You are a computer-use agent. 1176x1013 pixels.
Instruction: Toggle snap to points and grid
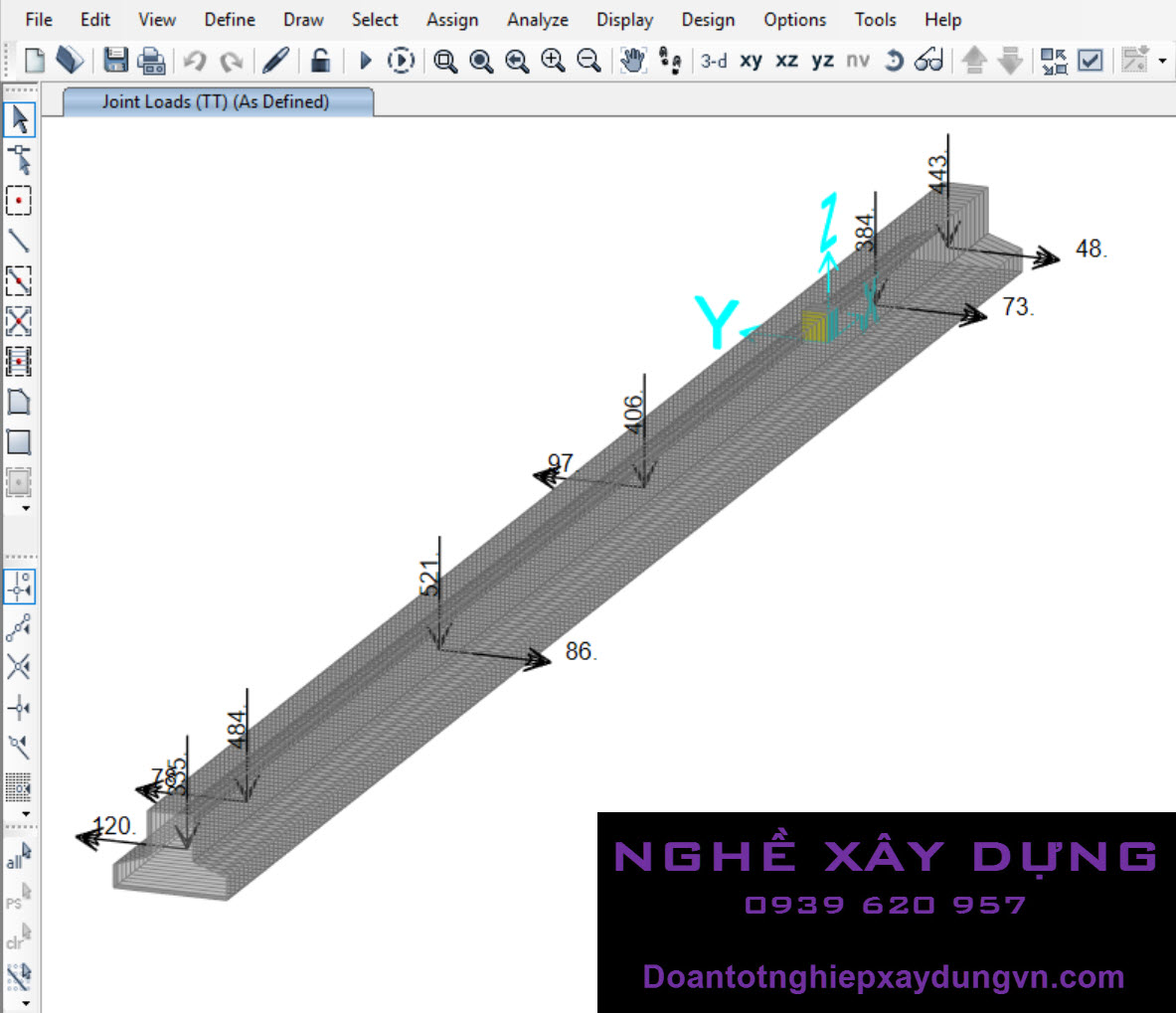point(20,587)
